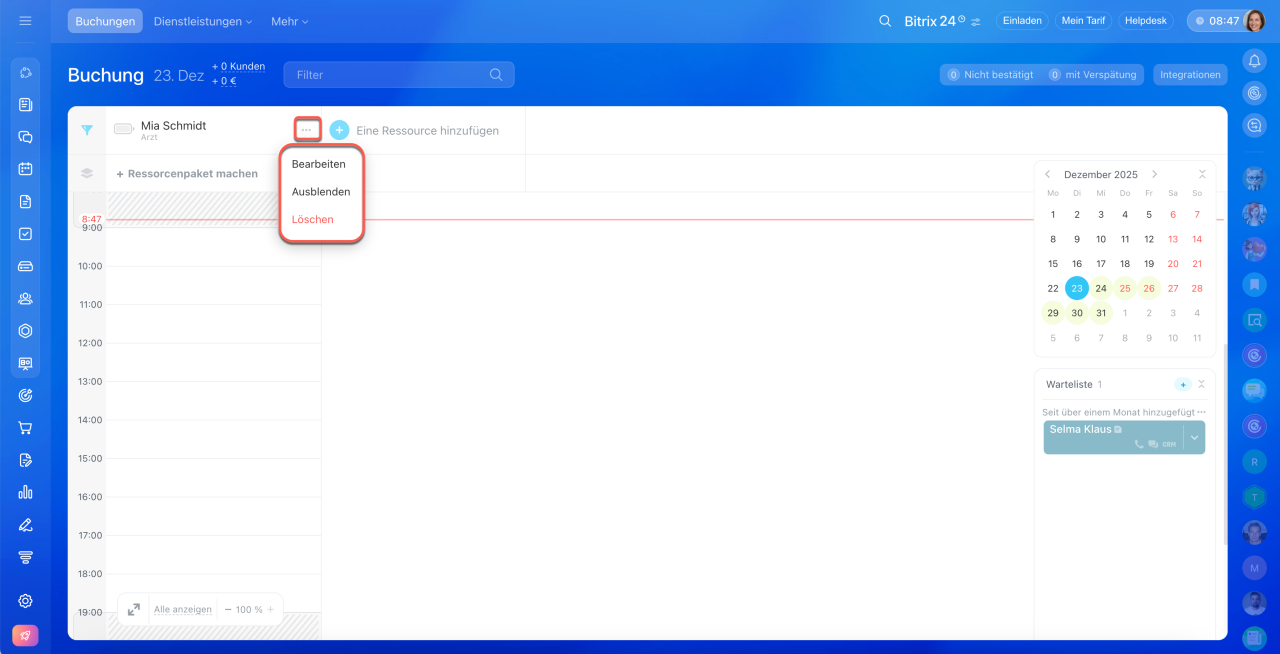Collapse the Warteliste panel
The height and width of the screenshot is (654, 1280).
(x=1202, y=384)
